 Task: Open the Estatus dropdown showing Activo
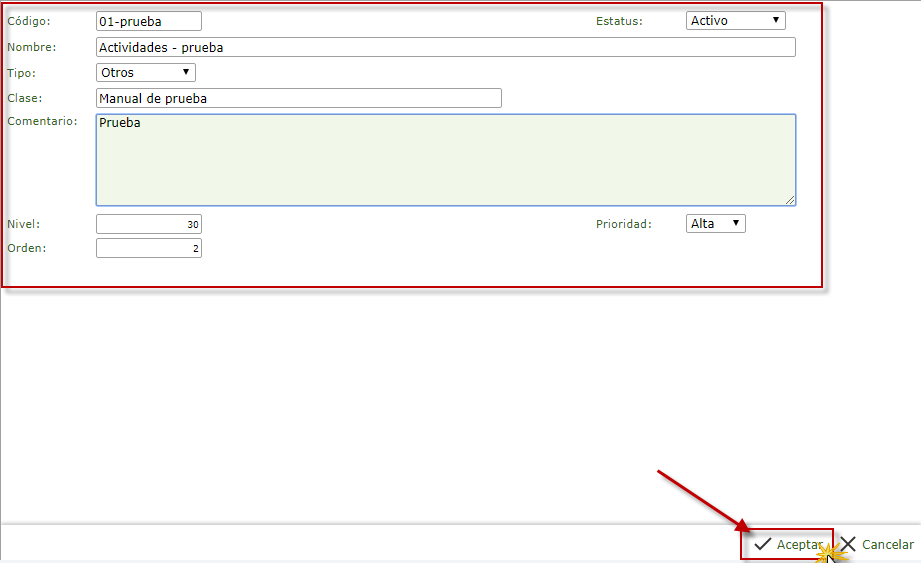tap(735, 21)
